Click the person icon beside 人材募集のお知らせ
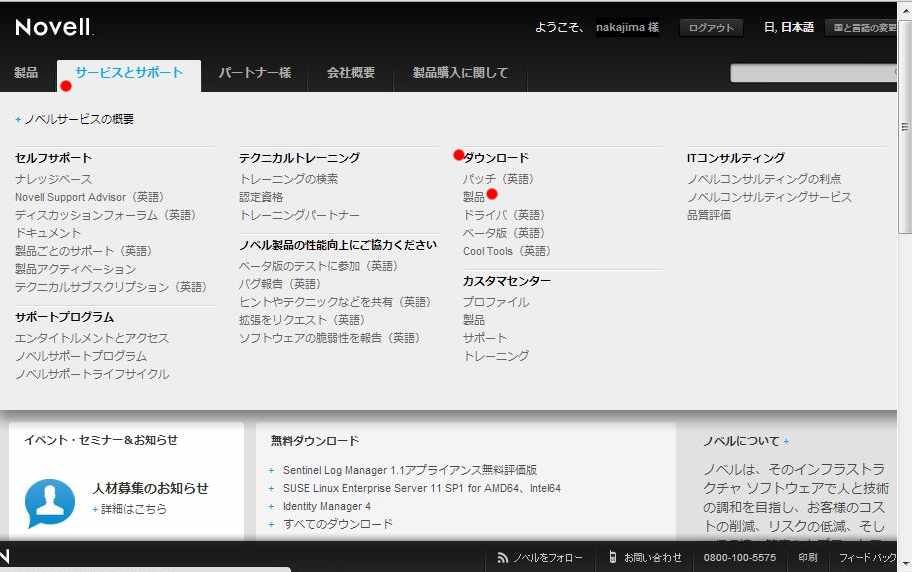The width and height of the screenshot is (912, 572). 50,503
